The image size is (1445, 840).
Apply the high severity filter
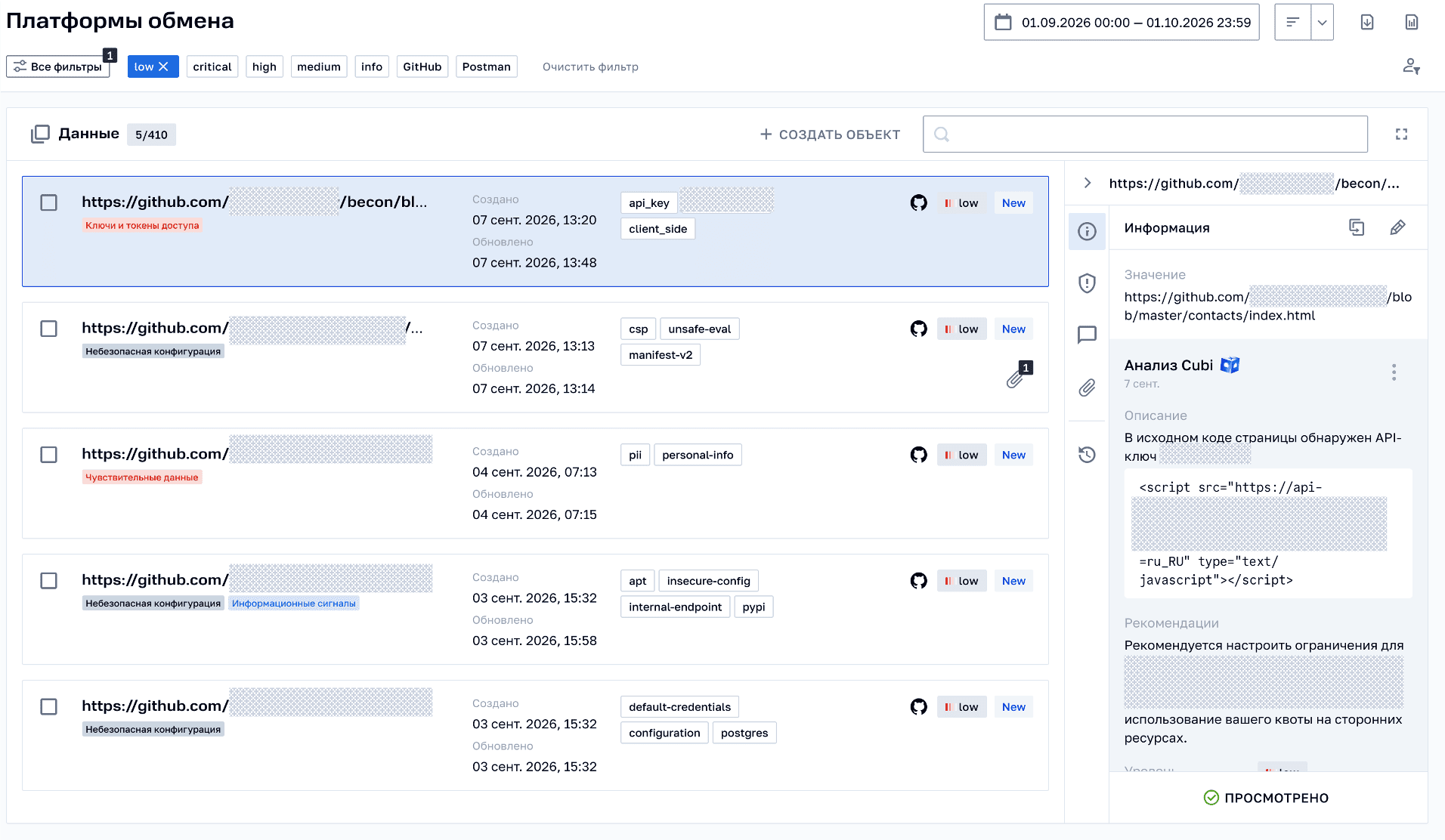(265, 66)
